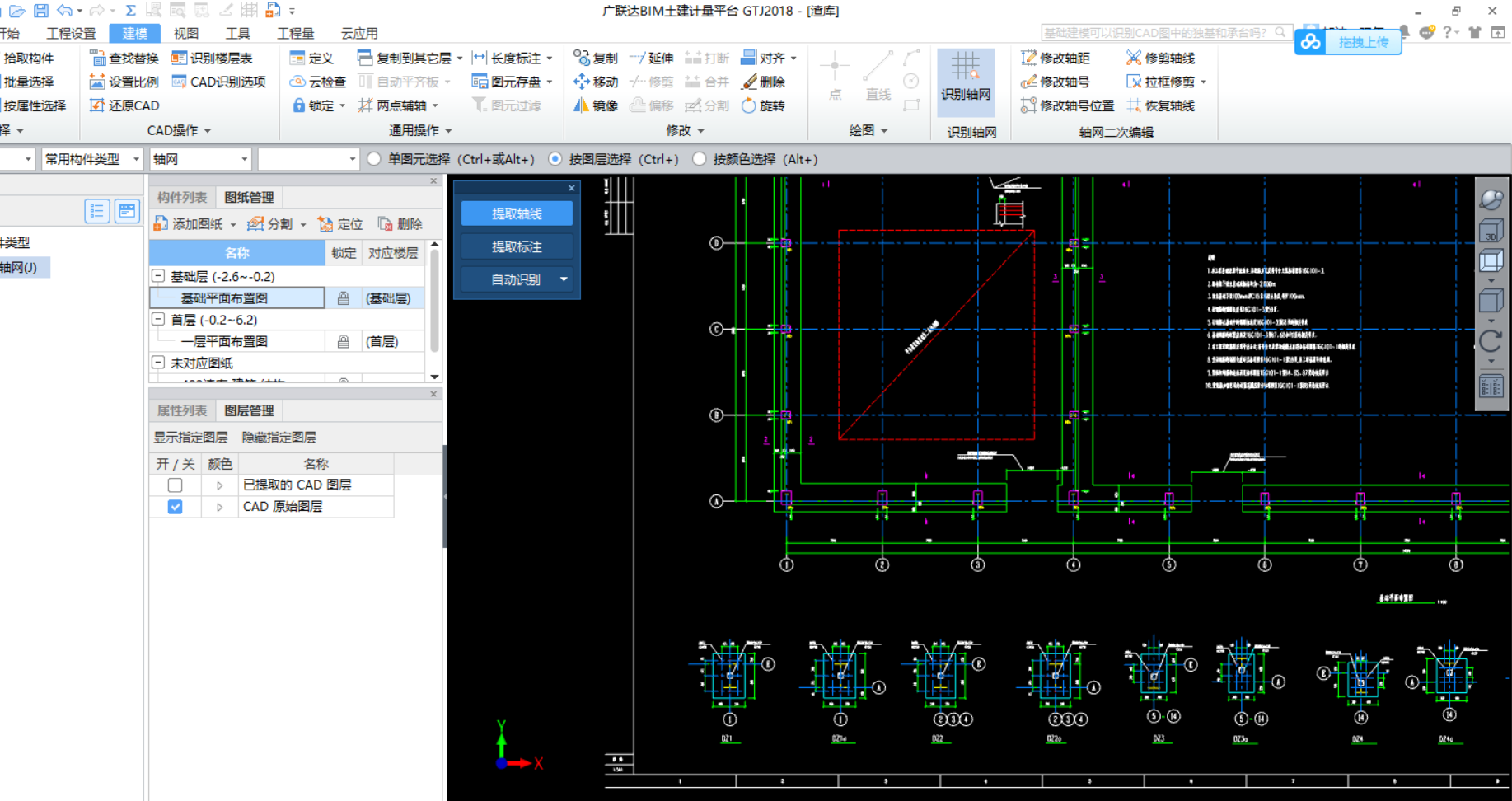Click the 复制 copy tool
This screenshot has width=1512, height=801.
[x=596, y=58]
